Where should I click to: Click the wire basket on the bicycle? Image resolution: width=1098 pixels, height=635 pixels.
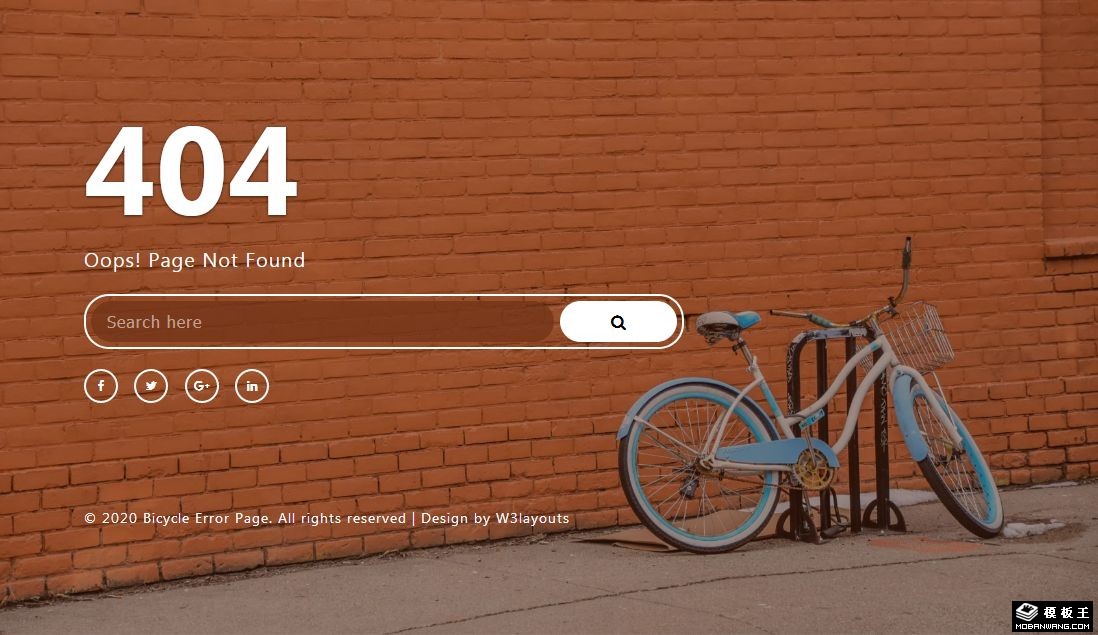click(917, 337)
